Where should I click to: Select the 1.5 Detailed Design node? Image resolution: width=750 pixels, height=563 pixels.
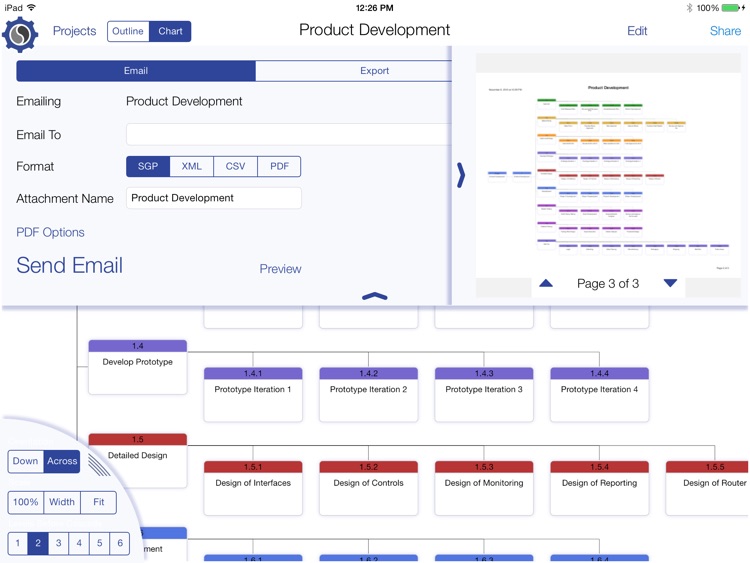(138, 460)
